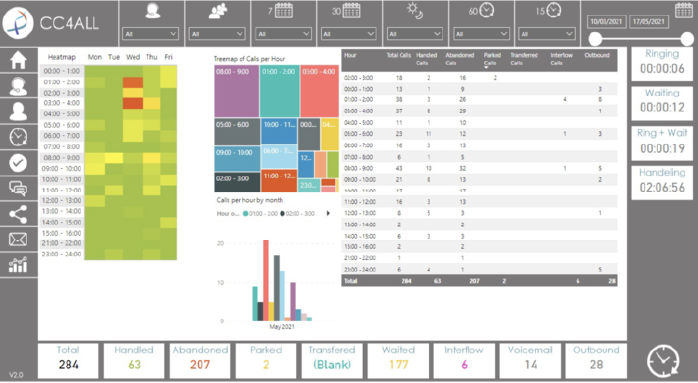Open the checkmark sidebar icon
The height and width of the screenshot is (383, 698).
(18, 163)
